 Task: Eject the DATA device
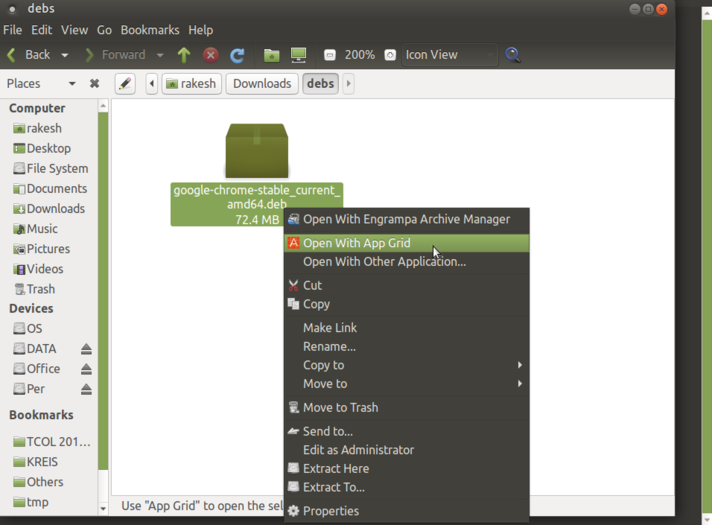click(x=86, y=349)
